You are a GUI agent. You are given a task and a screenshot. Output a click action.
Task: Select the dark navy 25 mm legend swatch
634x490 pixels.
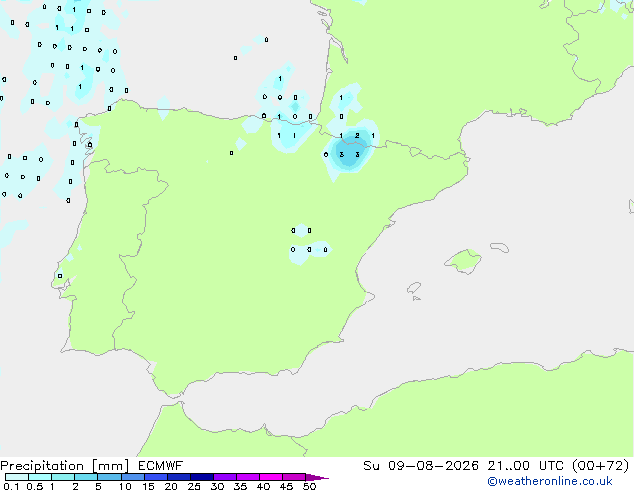coord(202,477)
